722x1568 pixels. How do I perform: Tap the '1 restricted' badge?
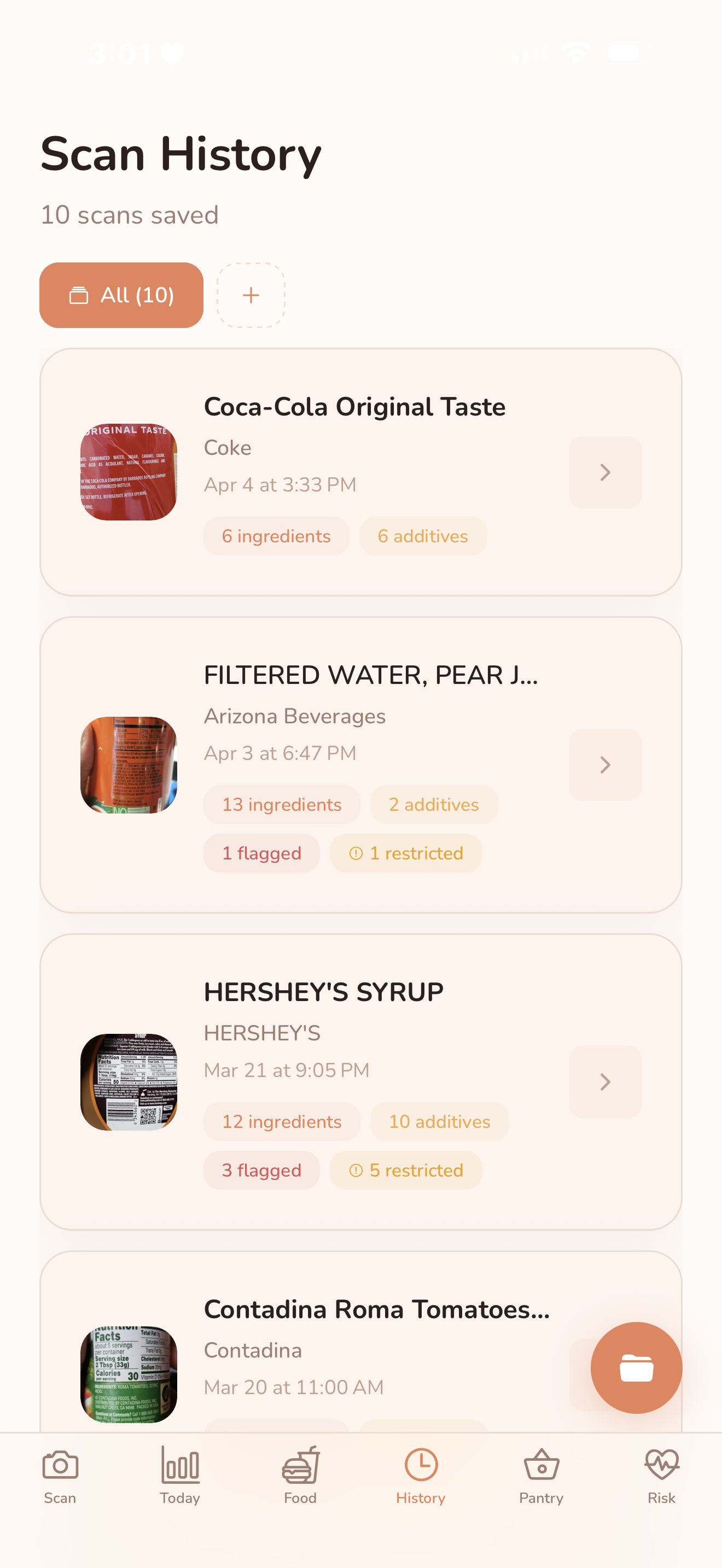(405, 853)
